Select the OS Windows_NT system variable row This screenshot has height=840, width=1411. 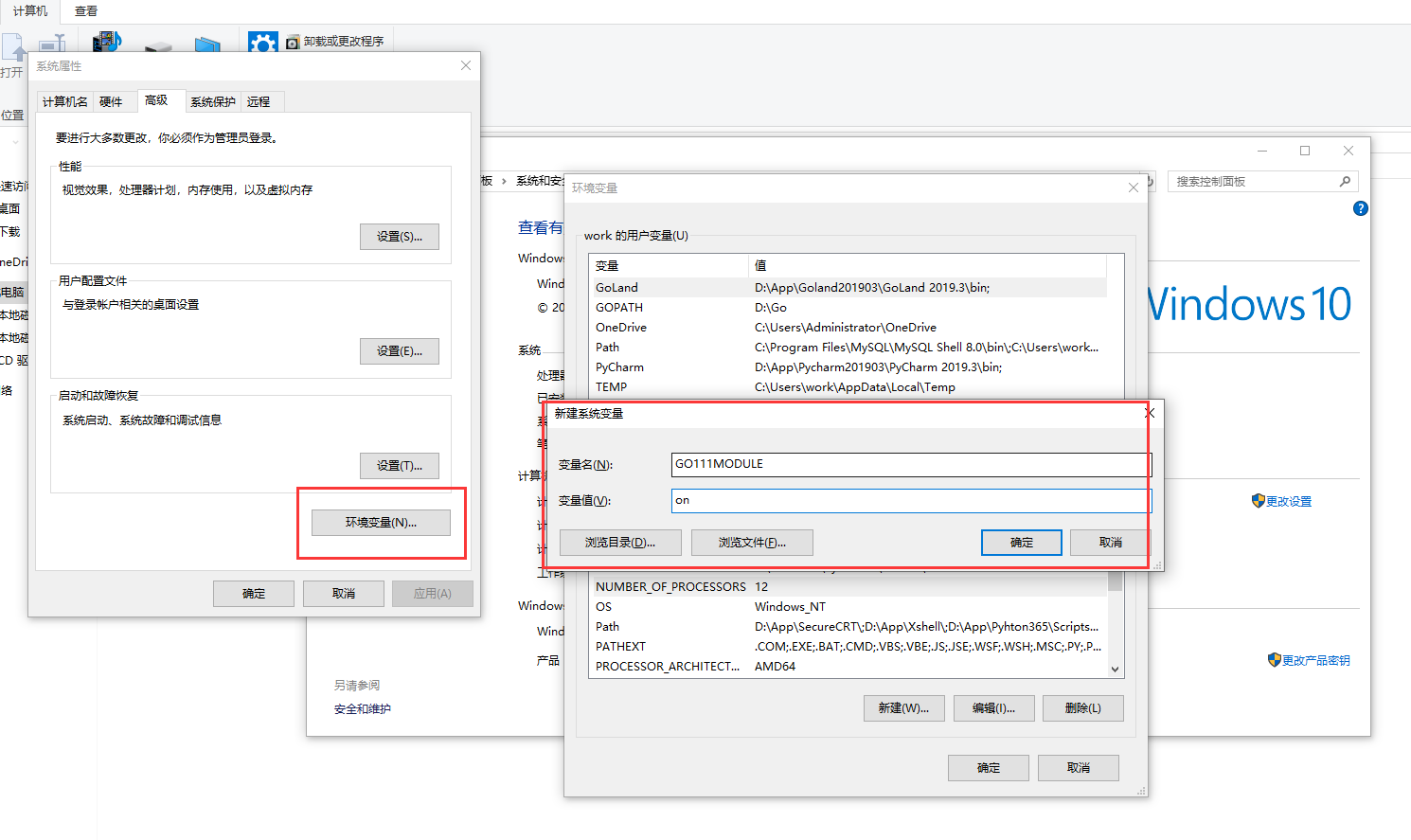(848, 607)
